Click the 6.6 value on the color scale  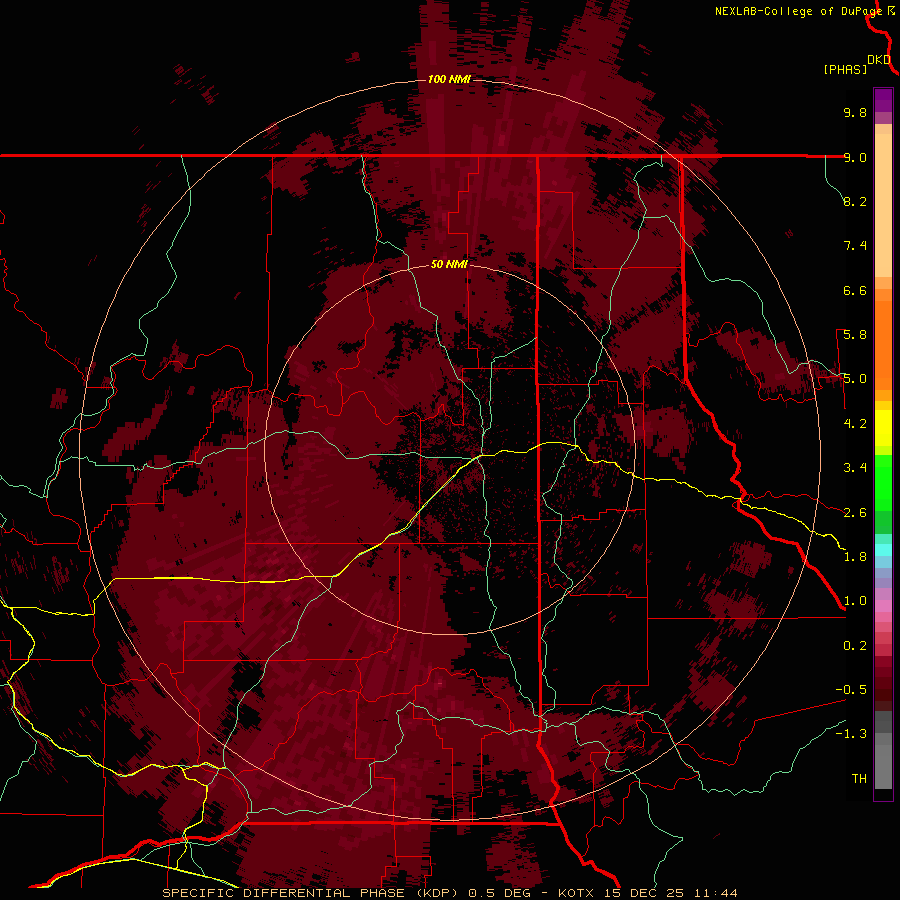tap(855, 290)
